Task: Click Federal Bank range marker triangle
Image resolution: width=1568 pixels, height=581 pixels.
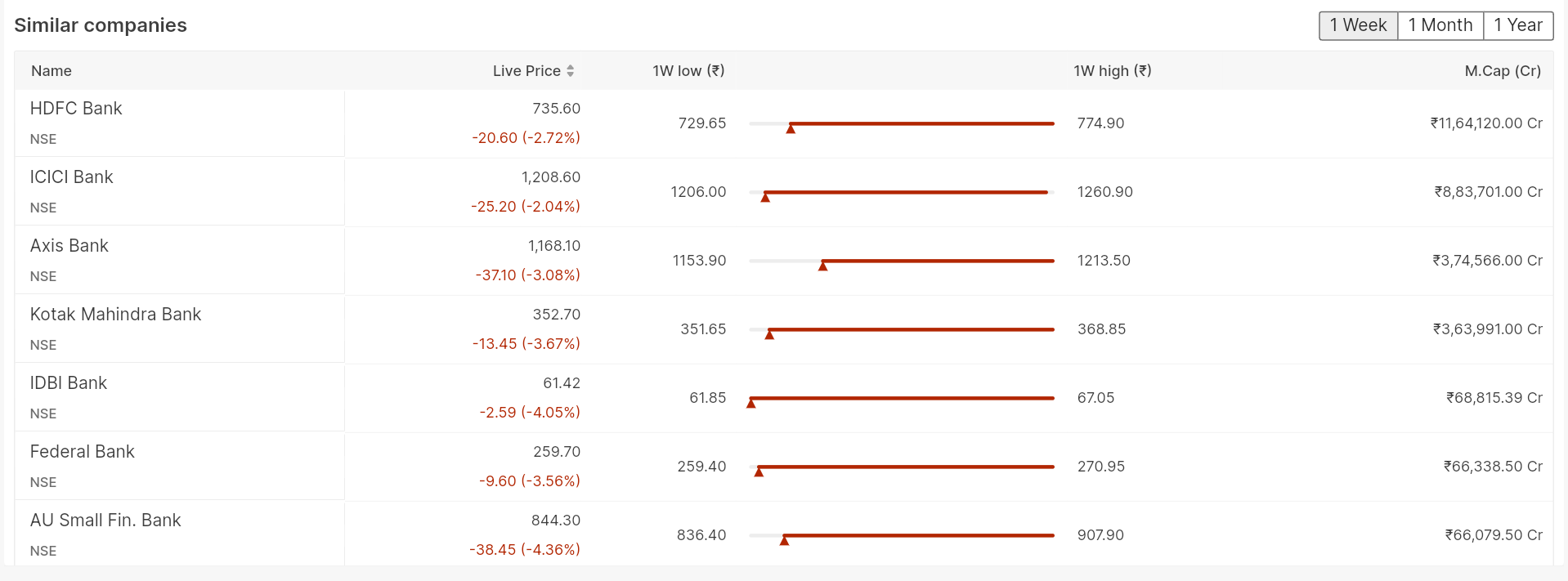Action: (x=759, y=472)
